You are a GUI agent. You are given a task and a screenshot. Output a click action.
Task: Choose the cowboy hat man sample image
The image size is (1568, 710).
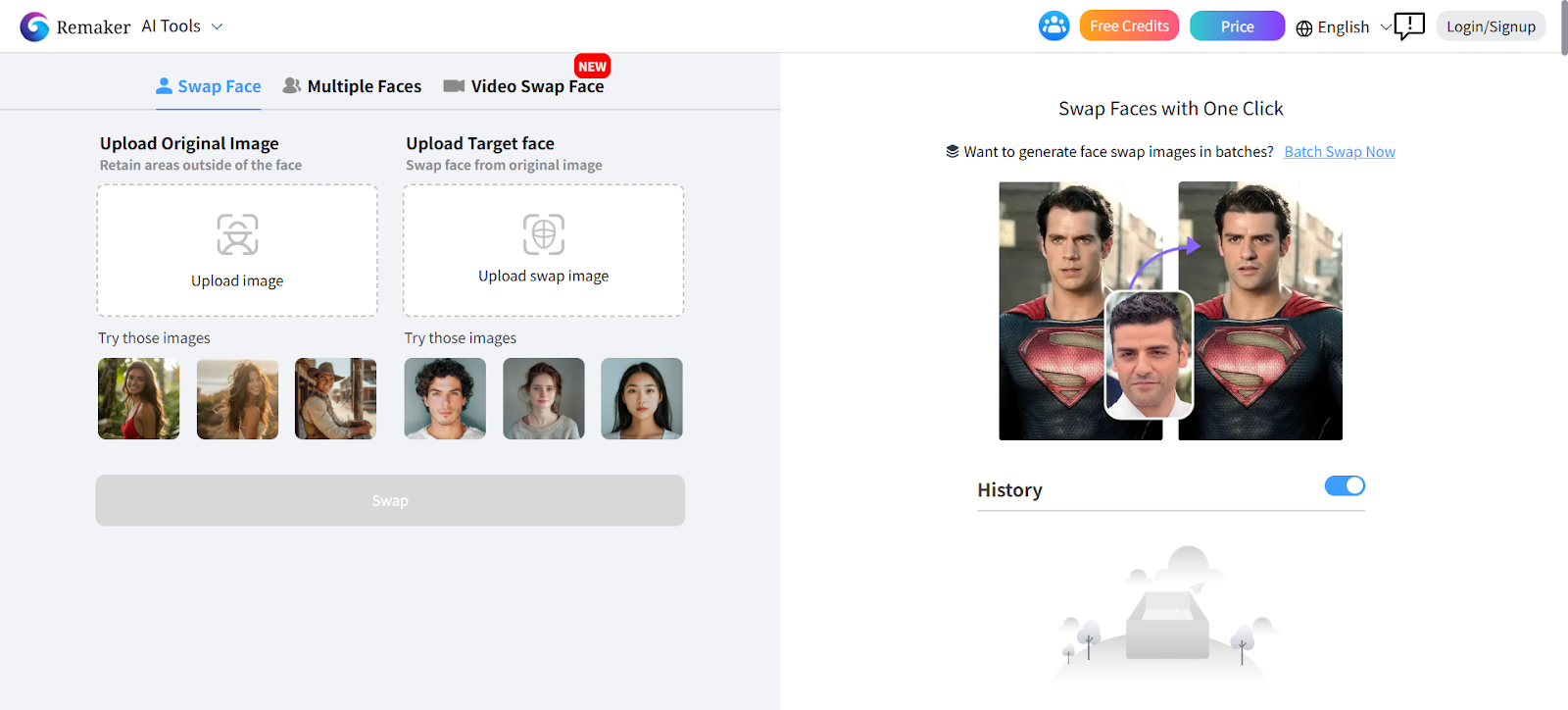pyautogui.click(x=335, y=398)
